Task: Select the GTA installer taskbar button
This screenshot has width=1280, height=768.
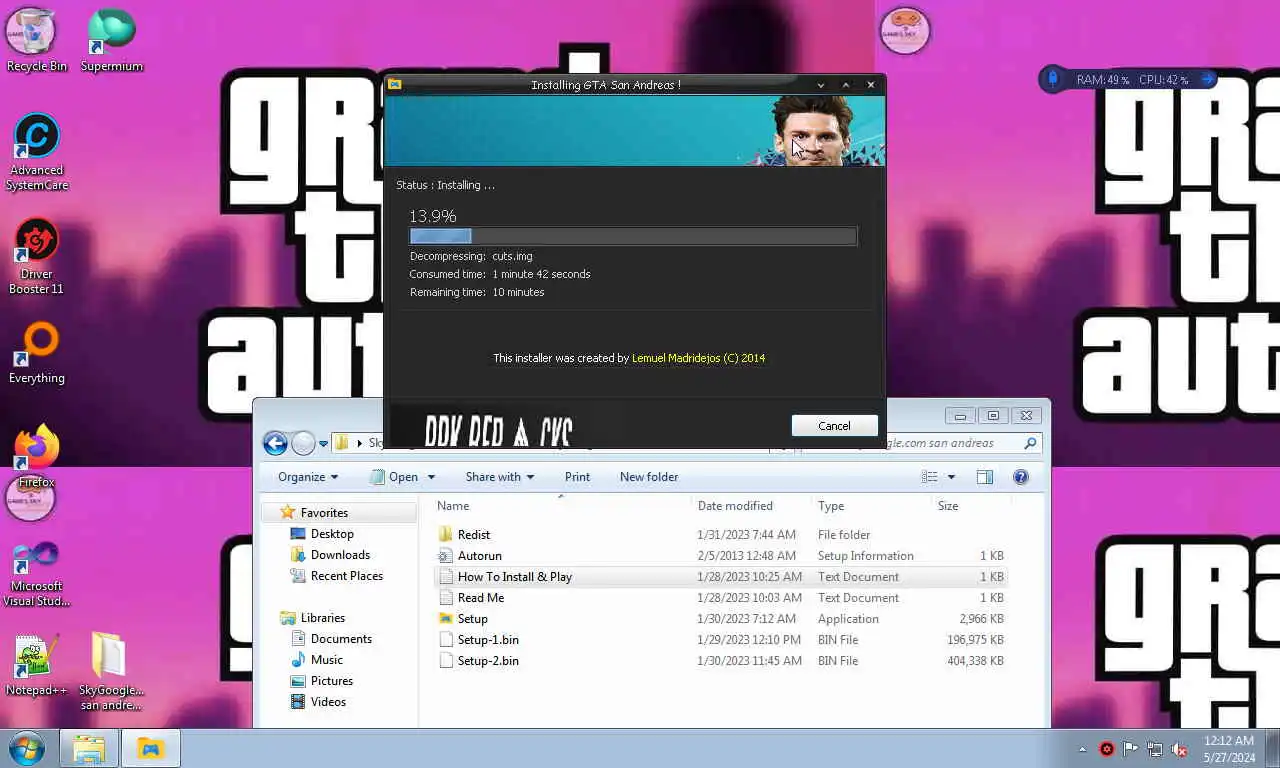Action: (x=150, y=748)
